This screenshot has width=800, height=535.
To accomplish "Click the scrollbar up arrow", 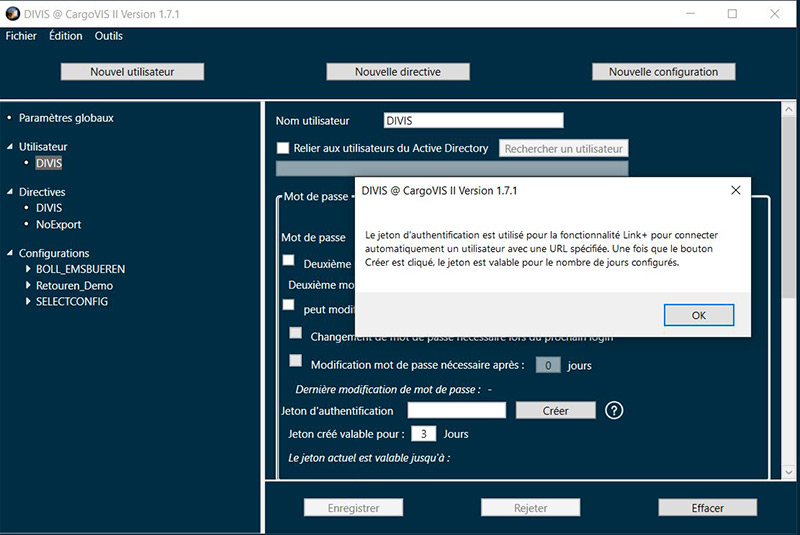I will pos(788,109).
